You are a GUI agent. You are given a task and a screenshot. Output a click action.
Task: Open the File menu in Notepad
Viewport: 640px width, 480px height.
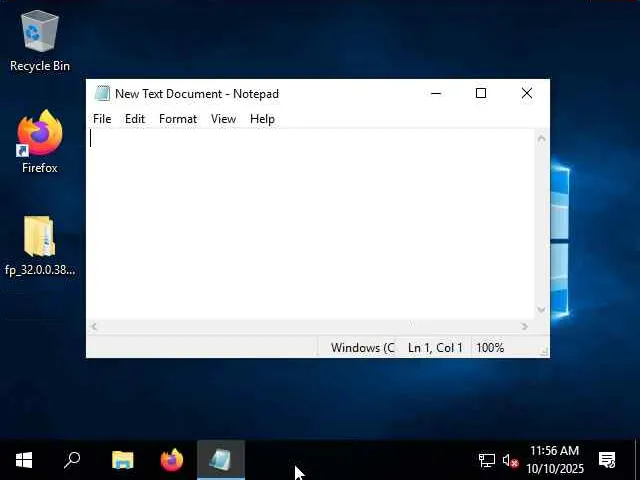(x=102, y=119)
